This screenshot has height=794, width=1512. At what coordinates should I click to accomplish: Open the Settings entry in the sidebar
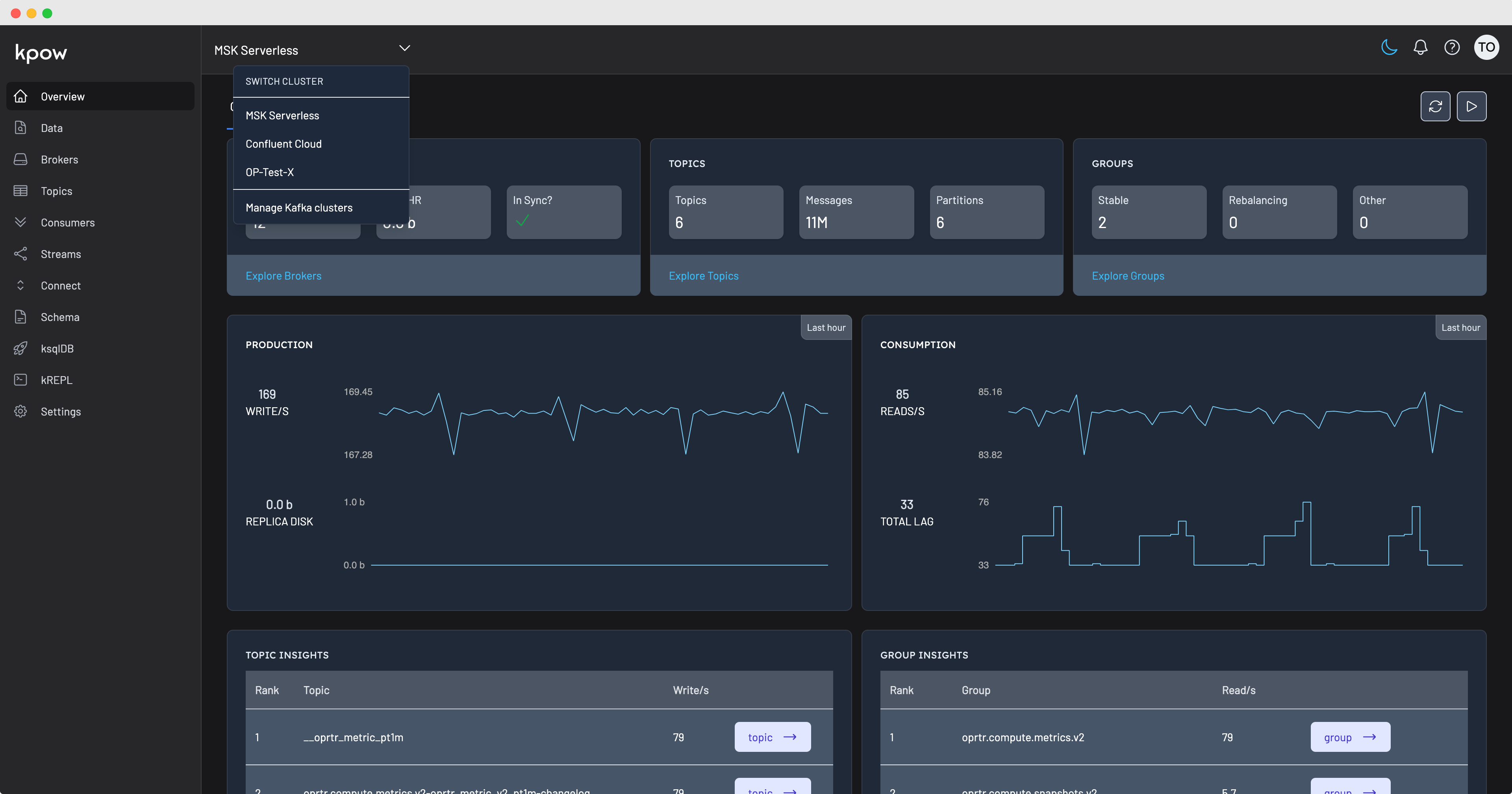pos(61,412)
